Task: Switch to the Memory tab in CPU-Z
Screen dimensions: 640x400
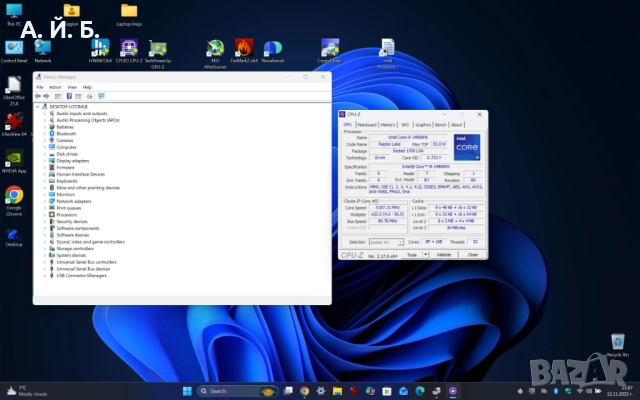Action: (x=387, y=124)
